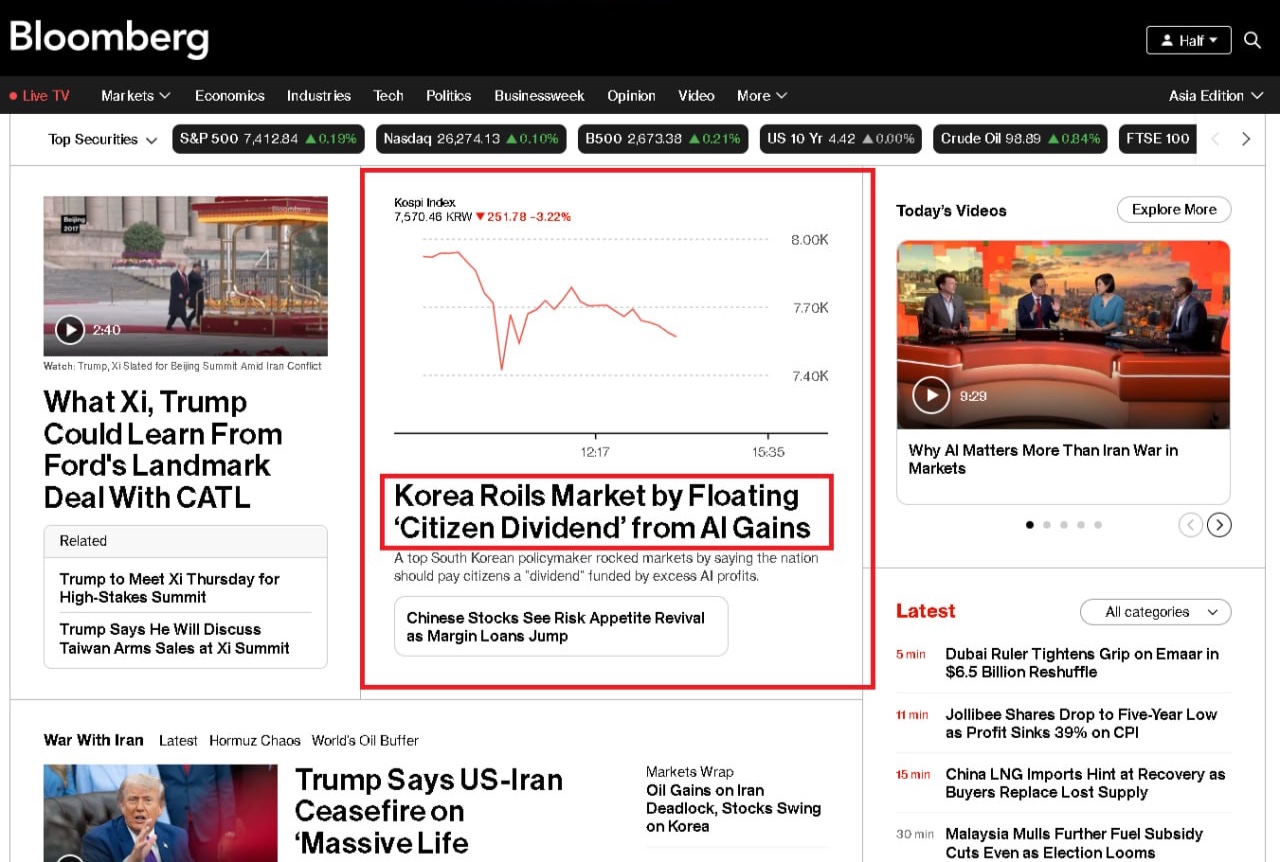Image resolution: width=1280 pixels, height=862 pixels.
Task: Select the B500 ticker chip
Action: coord(663,139)
